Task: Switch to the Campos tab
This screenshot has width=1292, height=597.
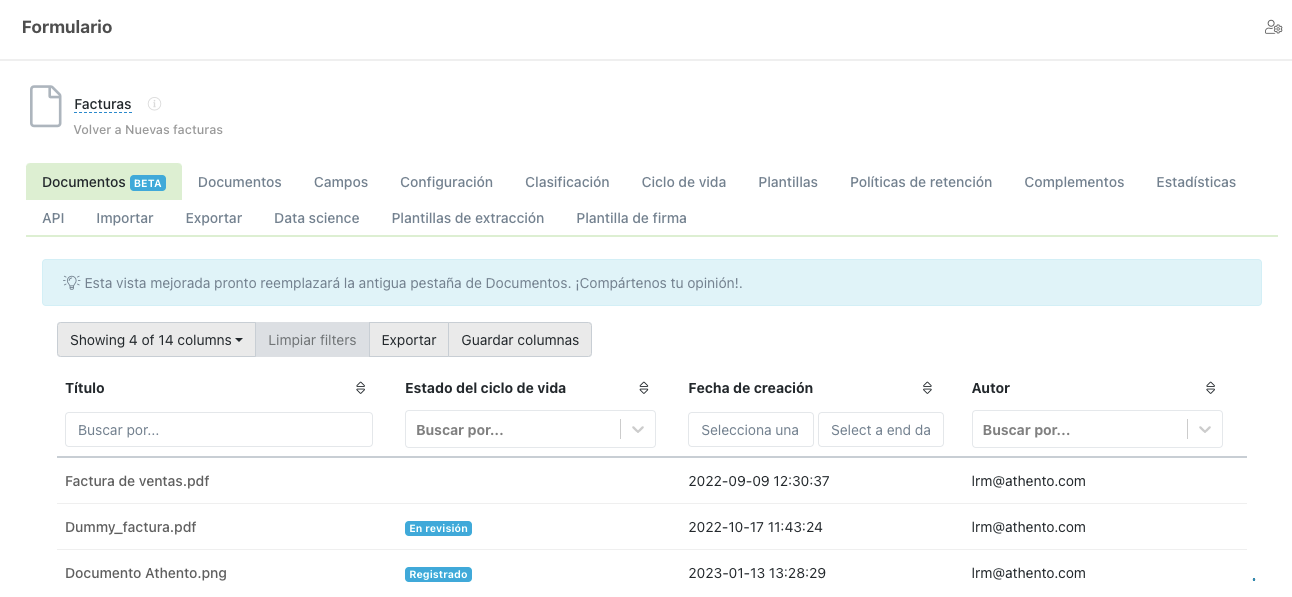Action: (x=340, y=182)
